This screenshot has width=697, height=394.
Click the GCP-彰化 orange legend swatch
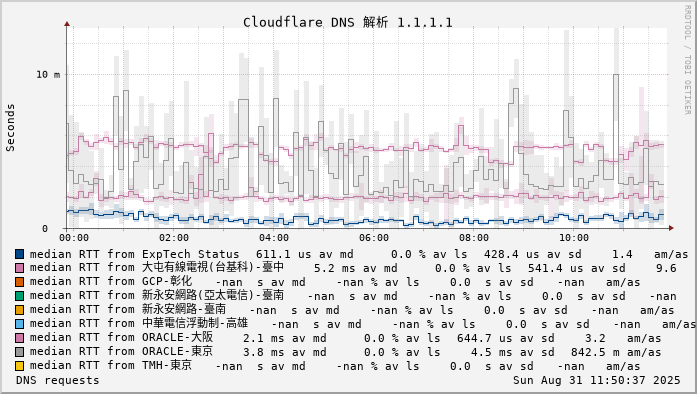point(20,282)
